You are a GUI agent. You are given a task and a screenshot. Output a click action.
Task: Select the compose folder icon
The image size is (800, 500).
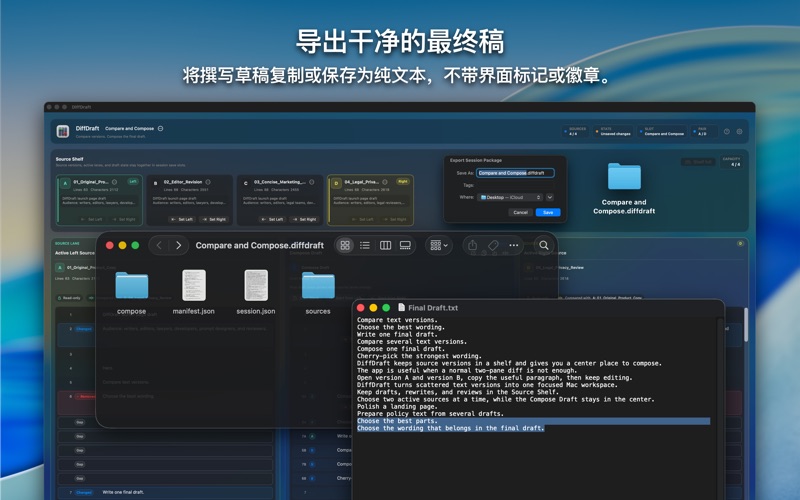(x=132, y=285)
